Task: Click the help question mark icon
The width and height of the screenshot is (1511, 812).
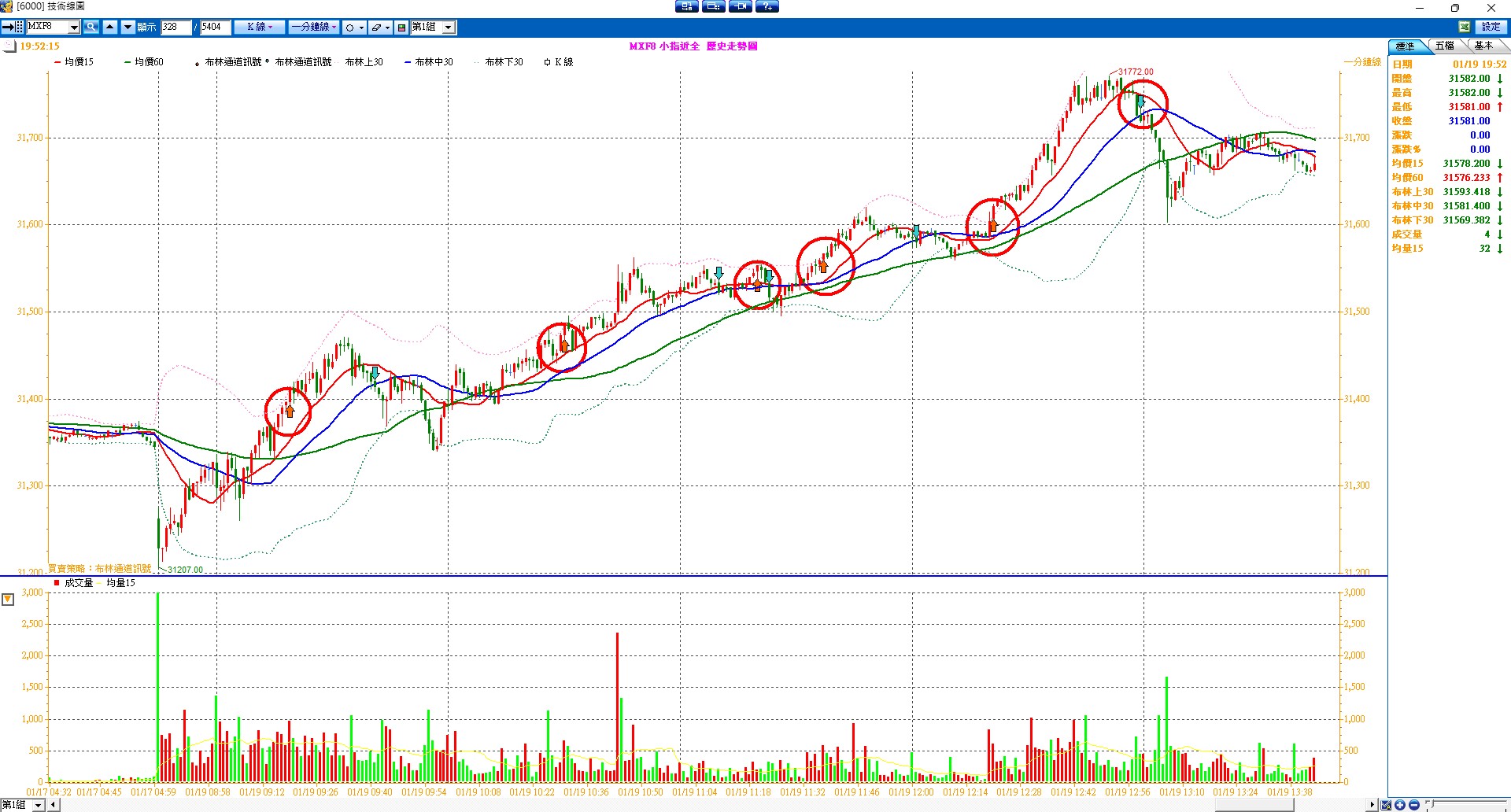Action: (x=767, y=7)
